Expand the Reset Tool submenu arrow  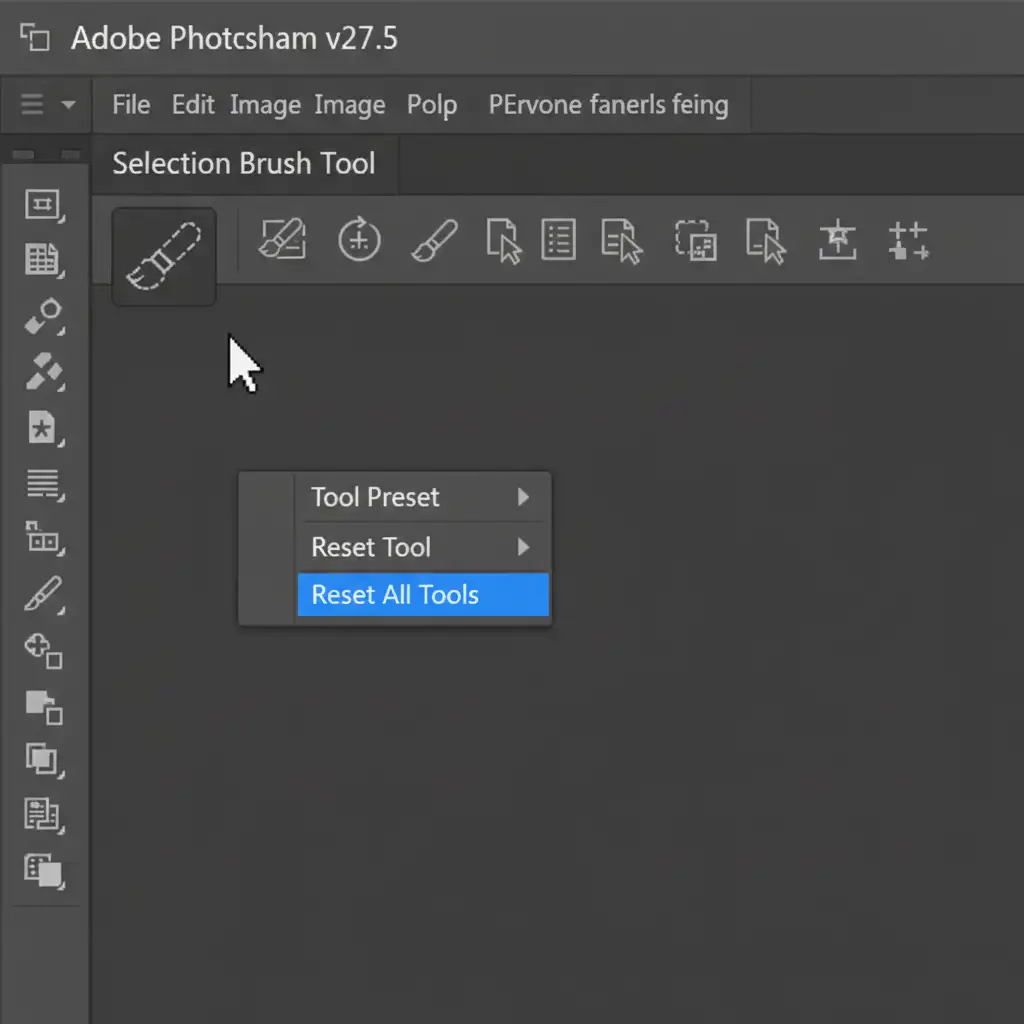coord(523,547)
